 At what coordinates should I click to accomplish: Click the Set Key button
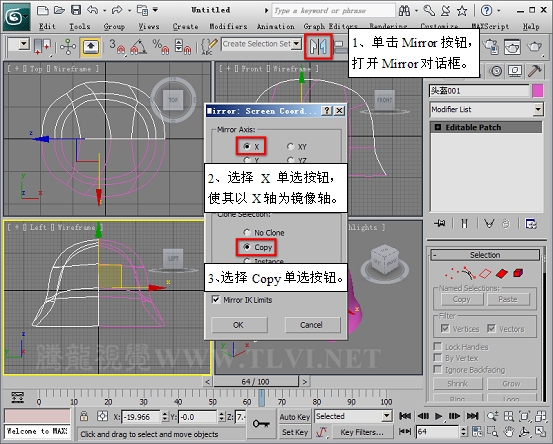(x=295, y=432)
